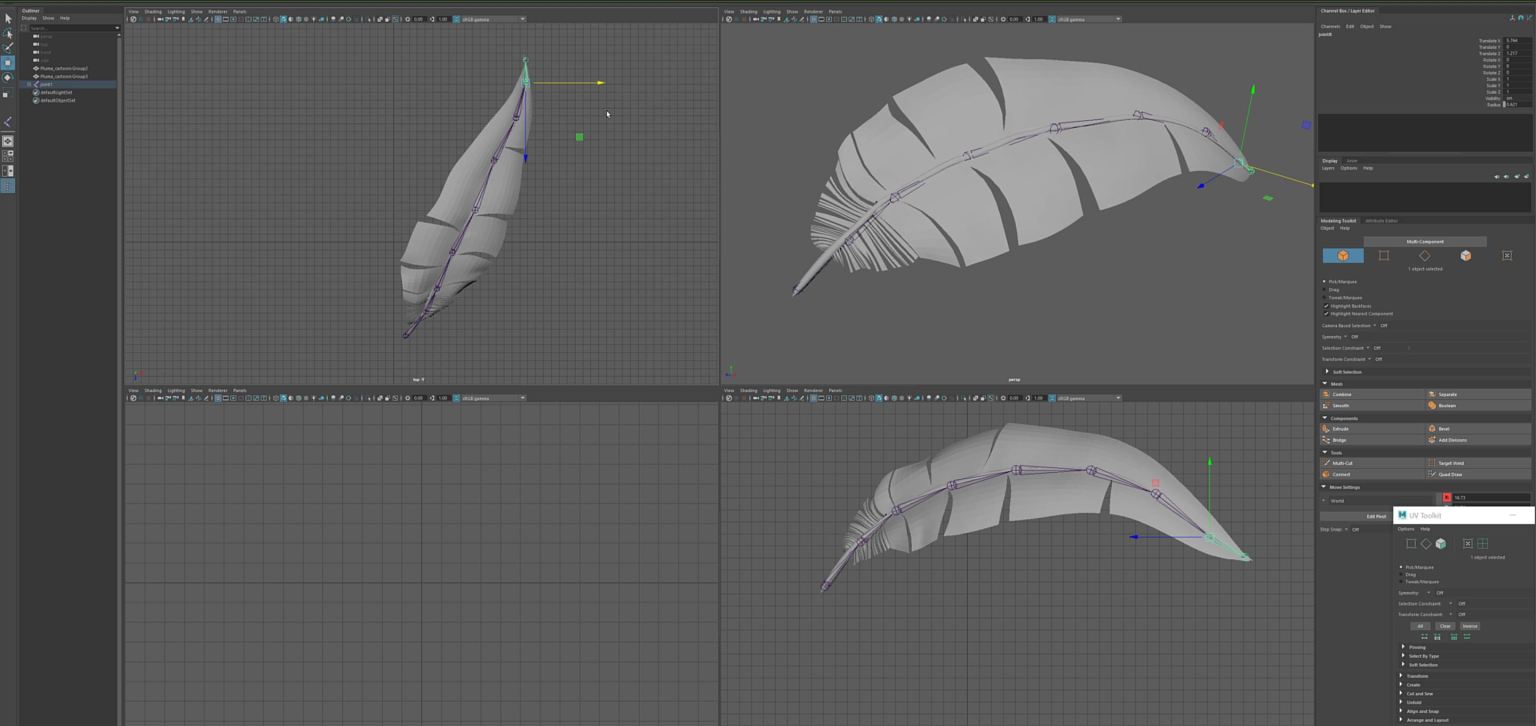Switch to Edge selection in Modeling Toolkit

[x=1384, y=256]
